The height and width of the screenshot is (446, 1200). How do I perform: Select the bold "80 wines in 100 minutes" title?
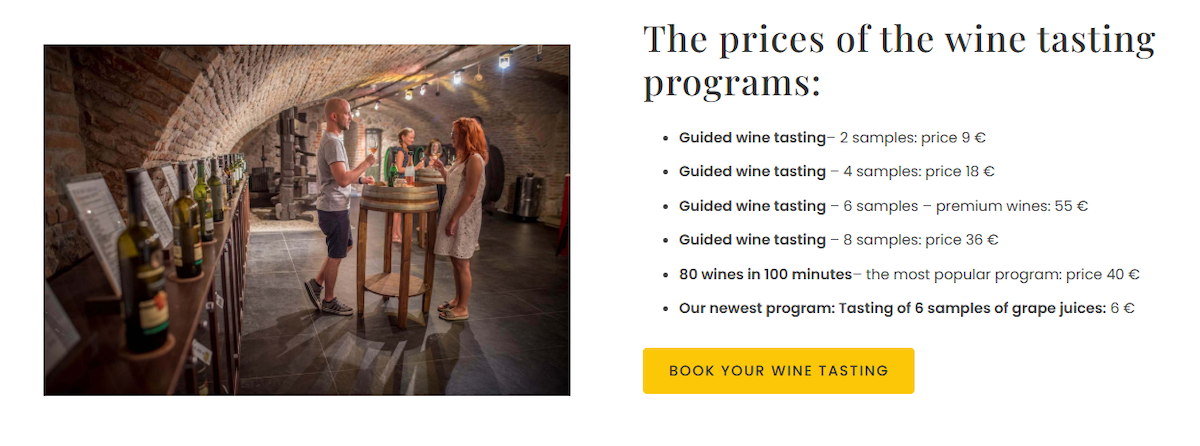coord(765,274)
